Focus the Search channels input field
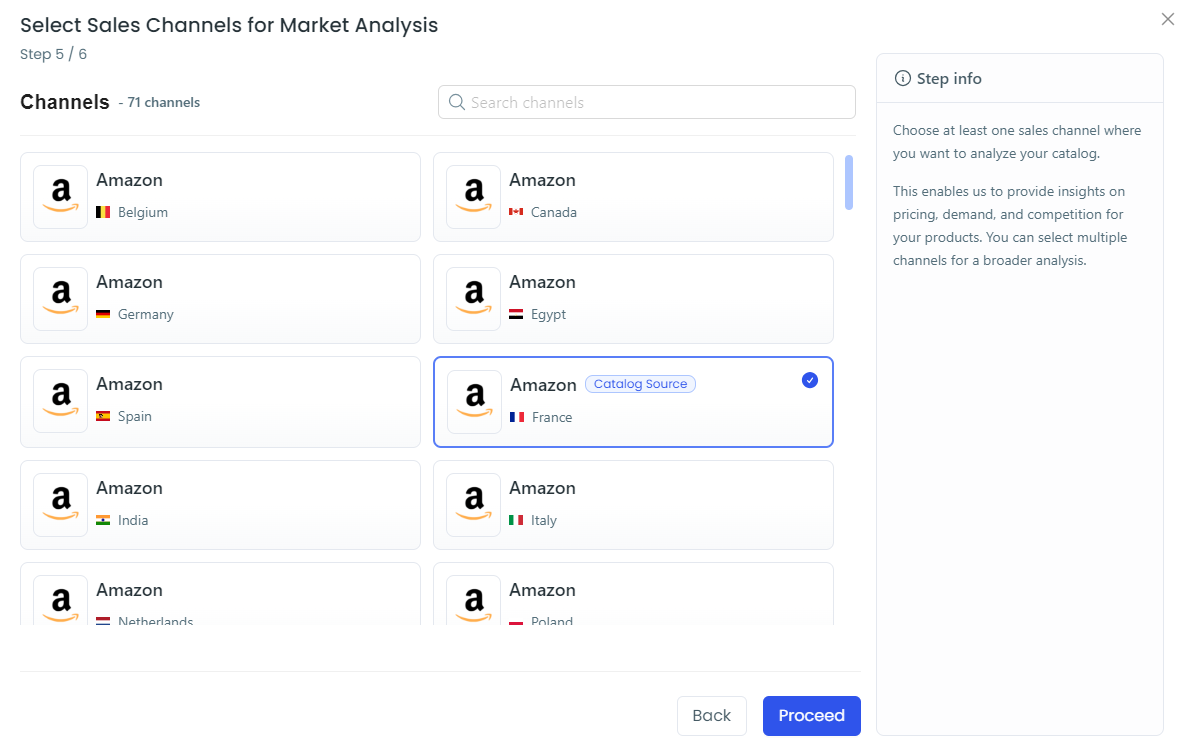This screenshot has height=742, width=1187. pyautogui.click(x=646, y=102)
